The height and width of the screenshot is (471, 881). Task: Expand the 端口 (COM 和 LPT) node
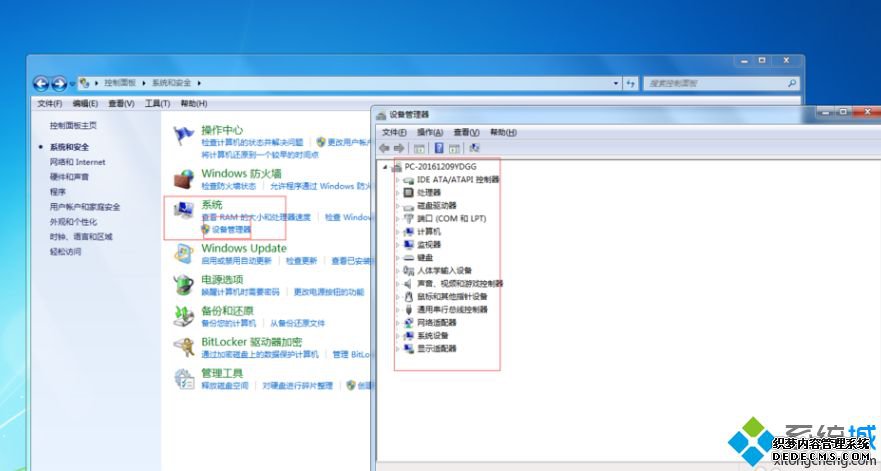[397, 219]
